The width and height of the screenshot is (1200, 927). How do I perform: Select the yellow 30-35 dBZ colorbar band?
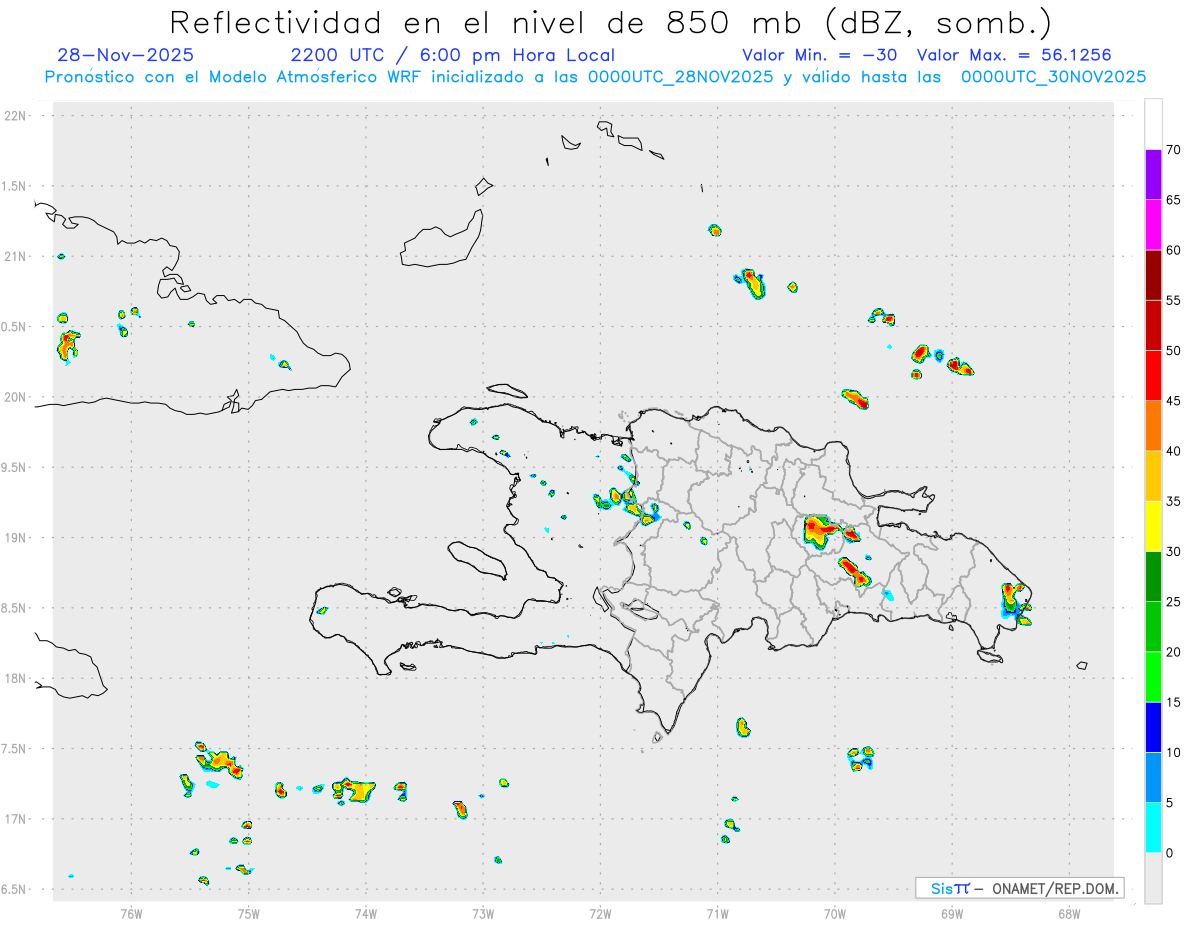tap(1153, 526)
